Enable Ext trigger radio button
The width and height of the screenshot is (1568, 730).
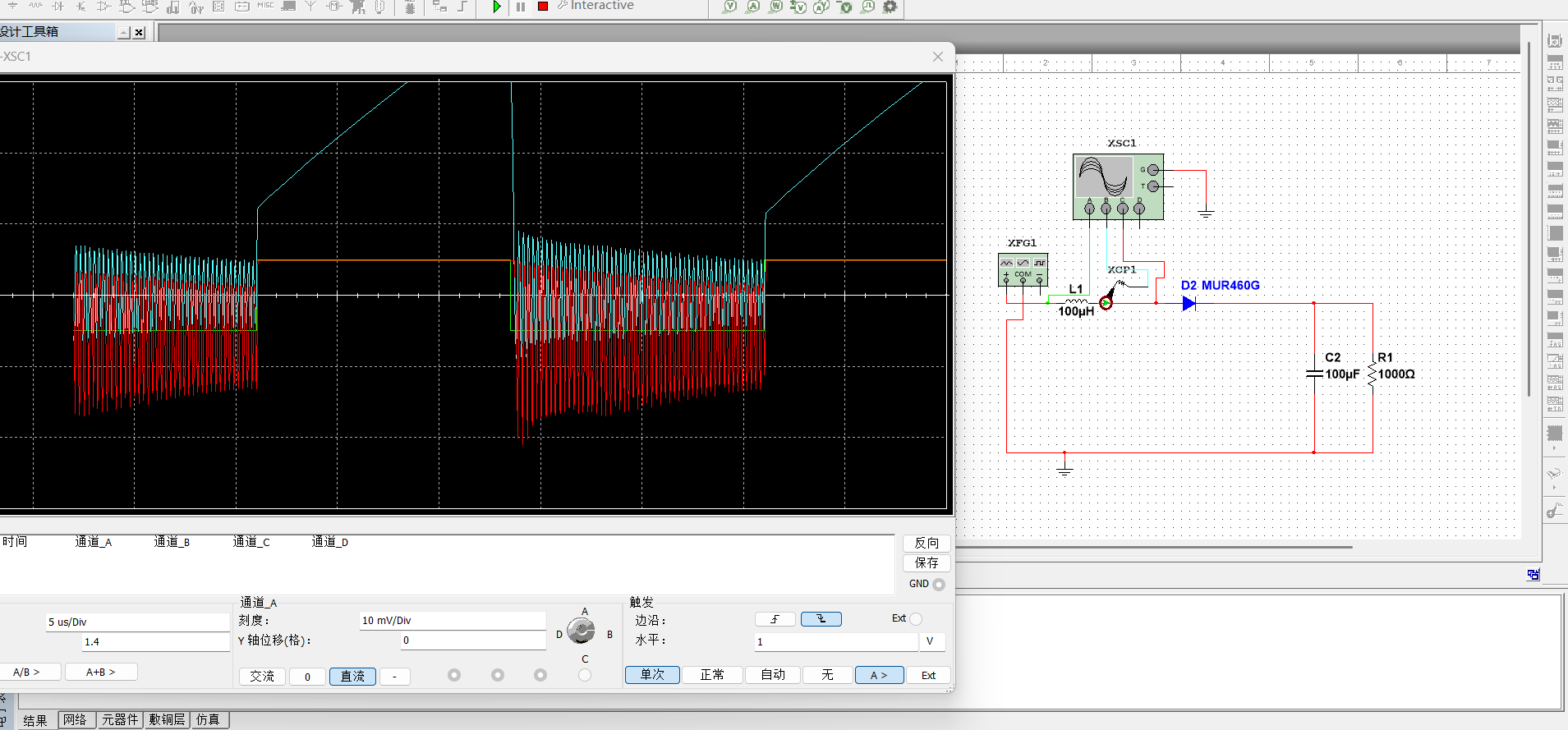tap(916, 618)
